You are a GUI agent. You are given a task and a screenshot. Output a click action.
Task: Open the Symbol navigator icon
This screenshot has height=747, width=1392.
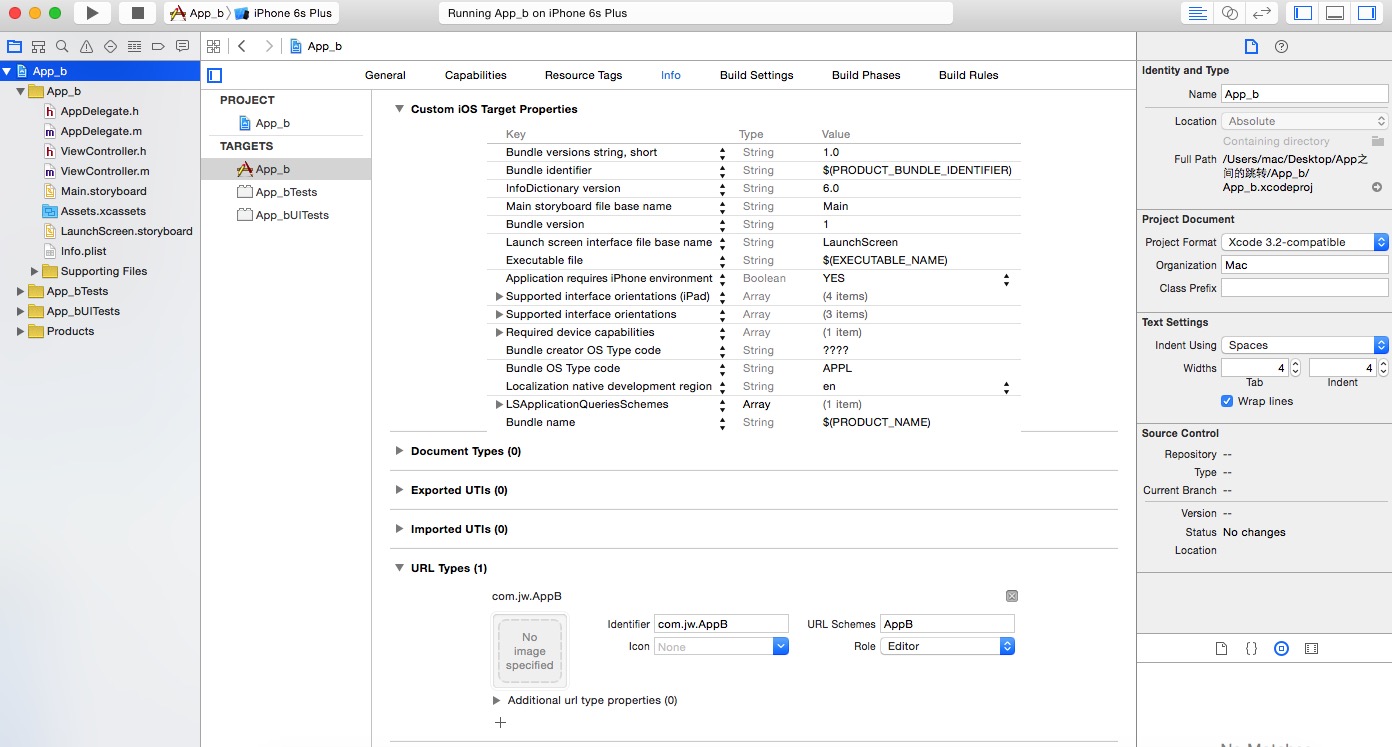38,46
